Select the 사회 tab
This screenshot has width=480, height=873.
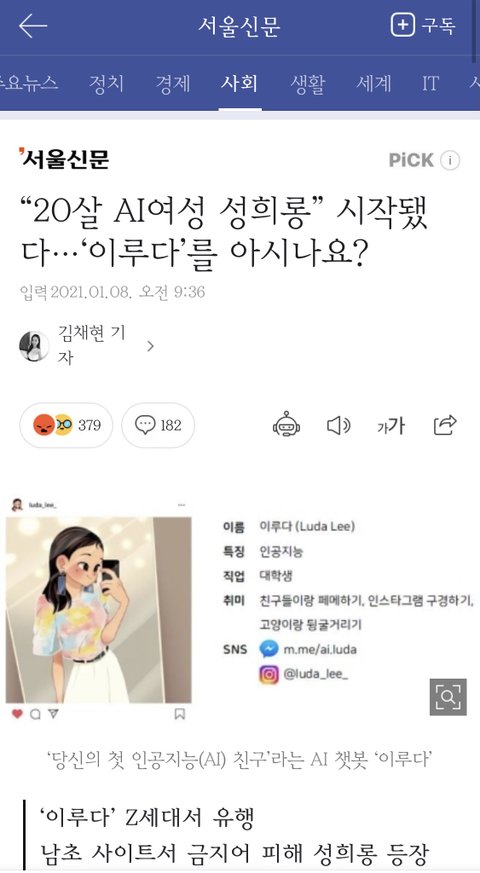coord(239,84)
